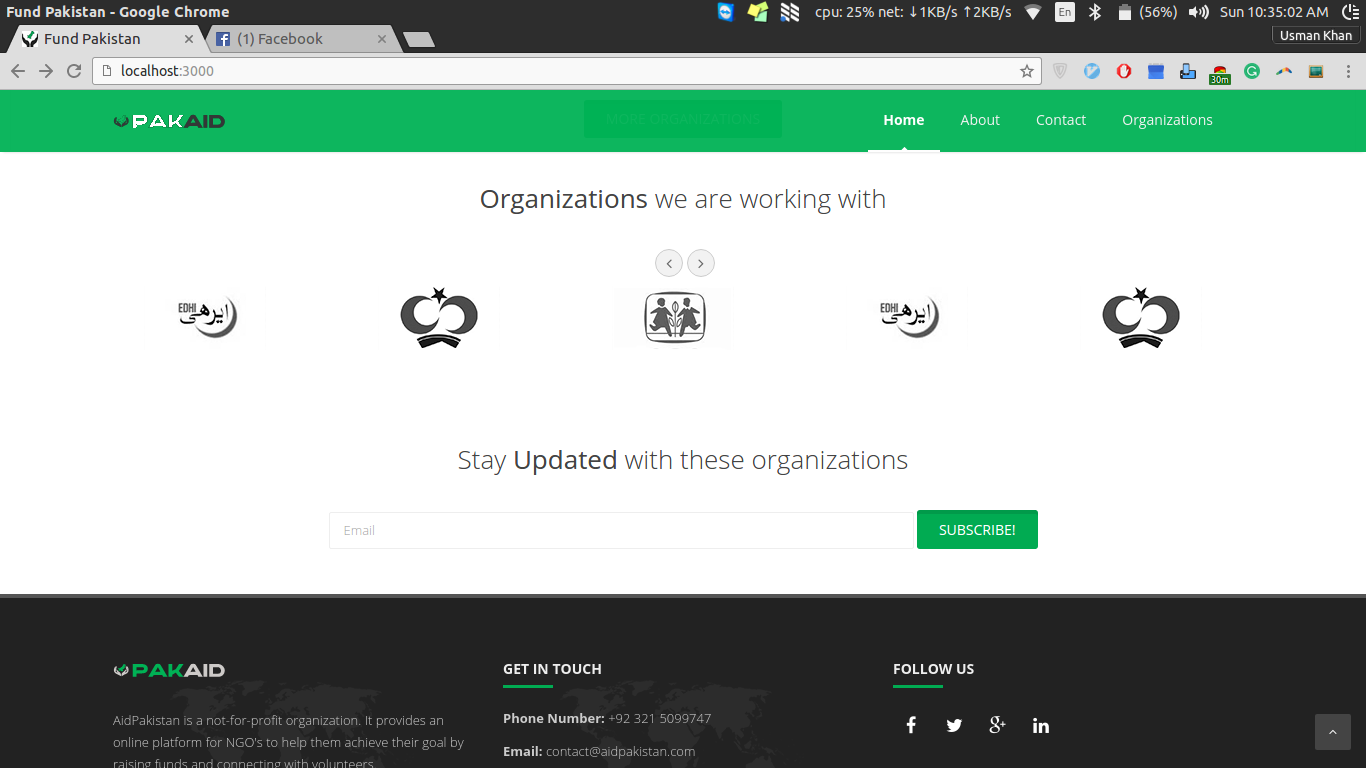
Task: Reload the localhost page
Action: (74, 71)
